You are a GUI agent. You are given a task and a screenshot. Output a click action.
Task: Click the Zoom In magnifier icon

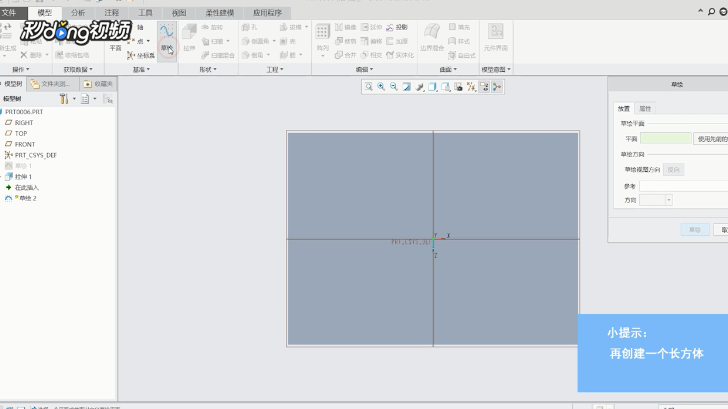[381, 87]
